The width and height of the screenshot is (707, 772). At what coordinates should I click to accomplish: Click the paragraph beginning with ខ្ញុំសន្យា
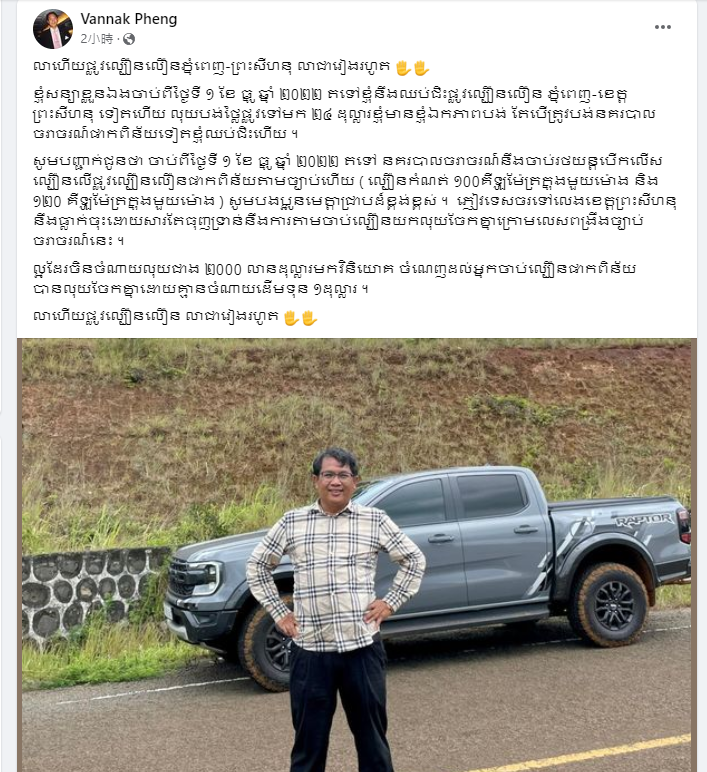345,114
